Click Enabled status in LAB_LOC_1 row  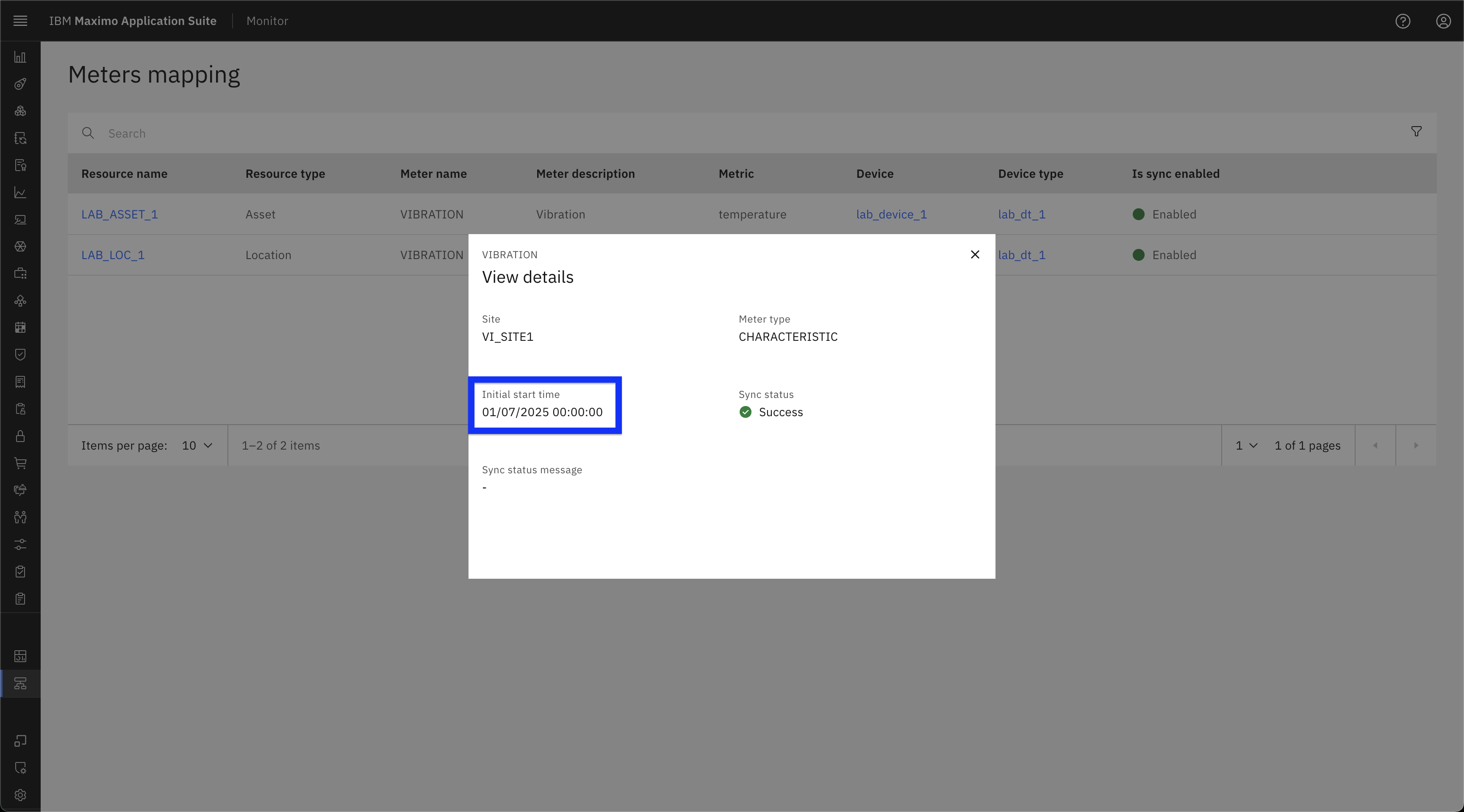1165,256
